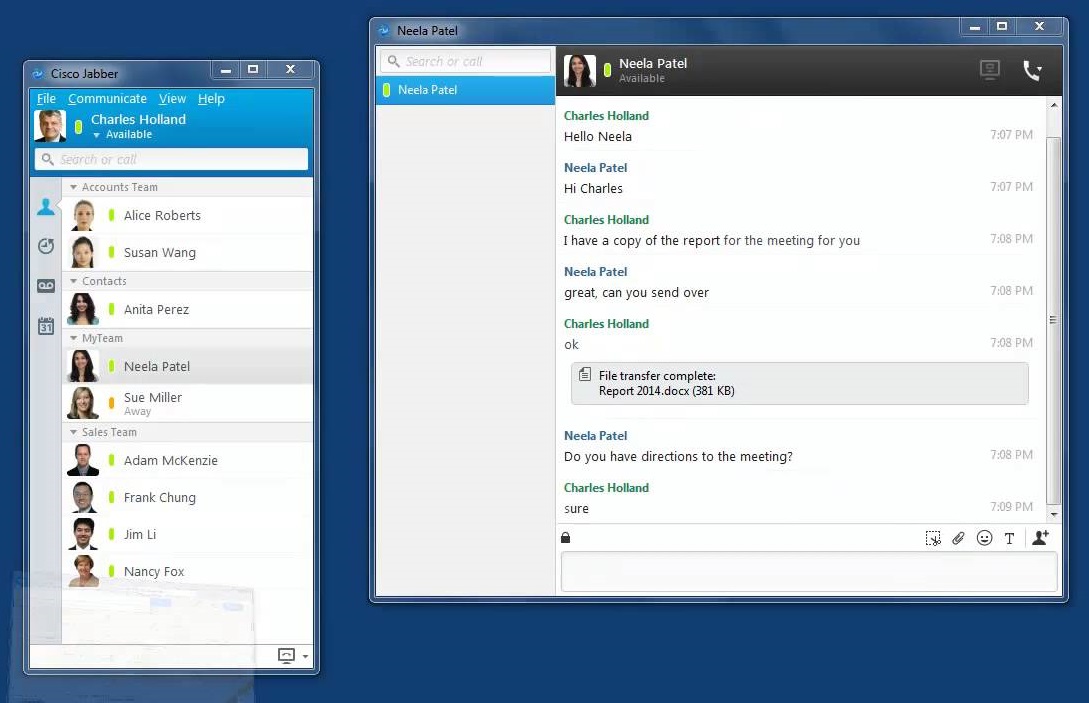Image resolution: width=1089 pixels, height=703 pixels.
Task: Select contact Jim Li
Action: click(188, 534)
